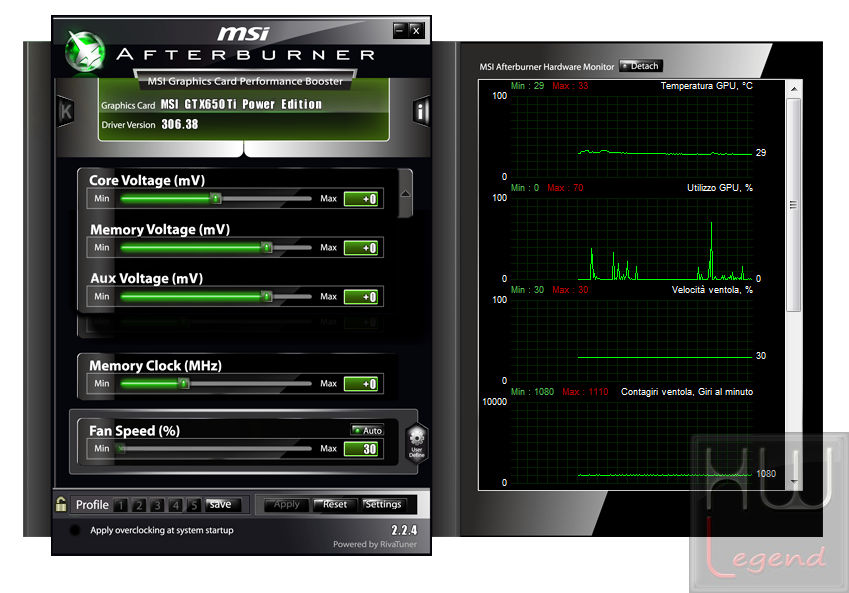This screenshot has height=593, width=849.
Task: Click the hardware monitor scroll down arrow
Action: click(x=794, y=481)
